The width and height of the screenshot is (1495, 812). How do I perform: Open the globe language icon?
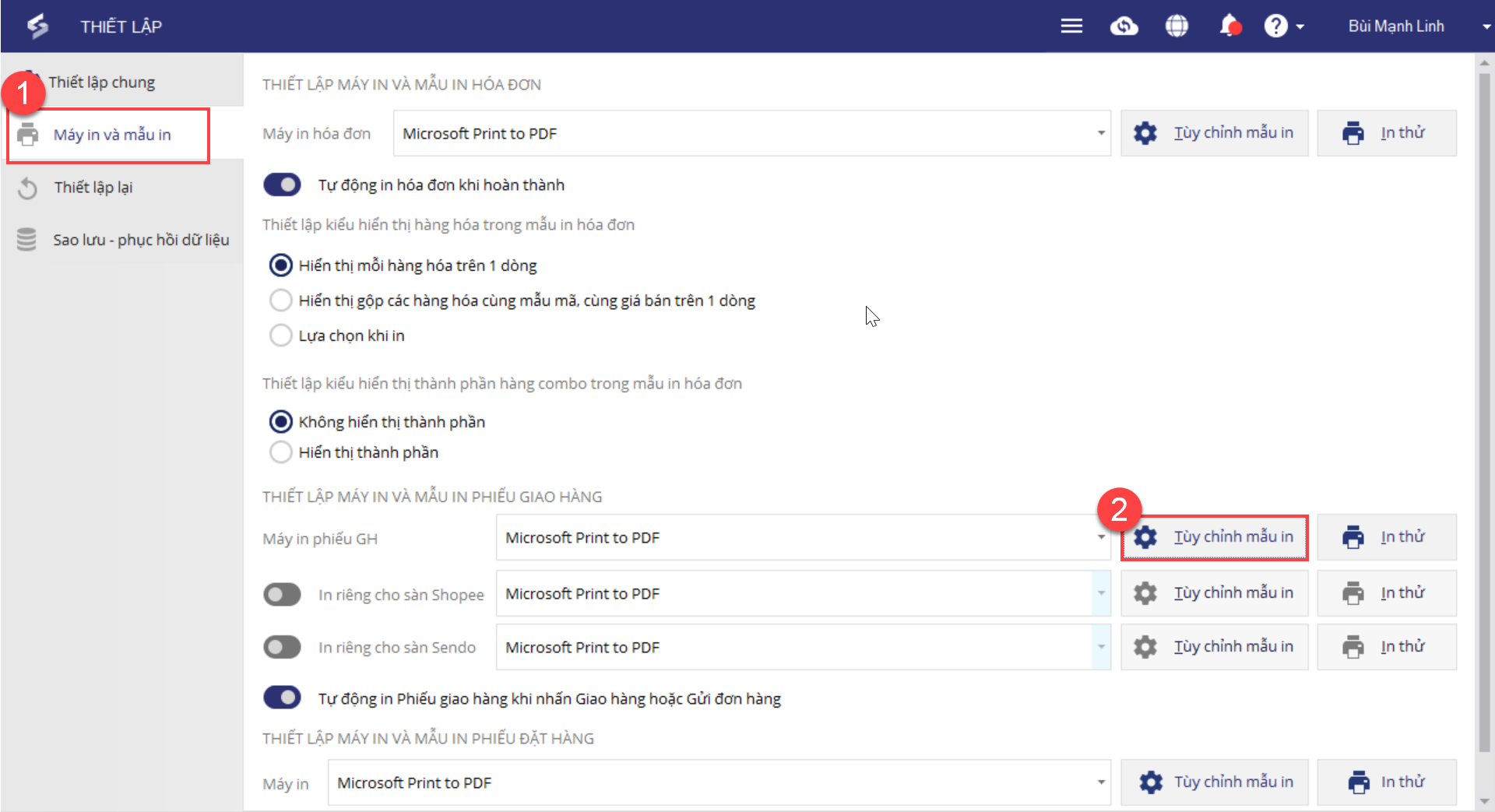[x=1177, y=26]
